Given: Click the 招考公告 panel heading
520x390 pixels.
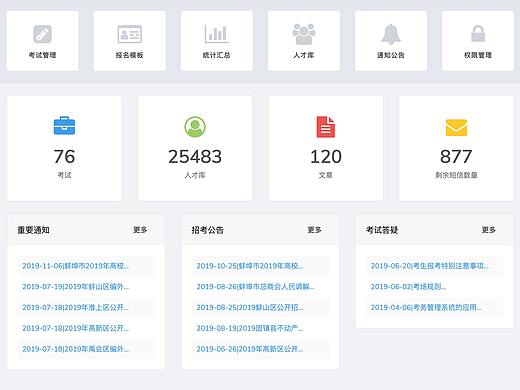Looking at the screenshot, I should (208, 230).
